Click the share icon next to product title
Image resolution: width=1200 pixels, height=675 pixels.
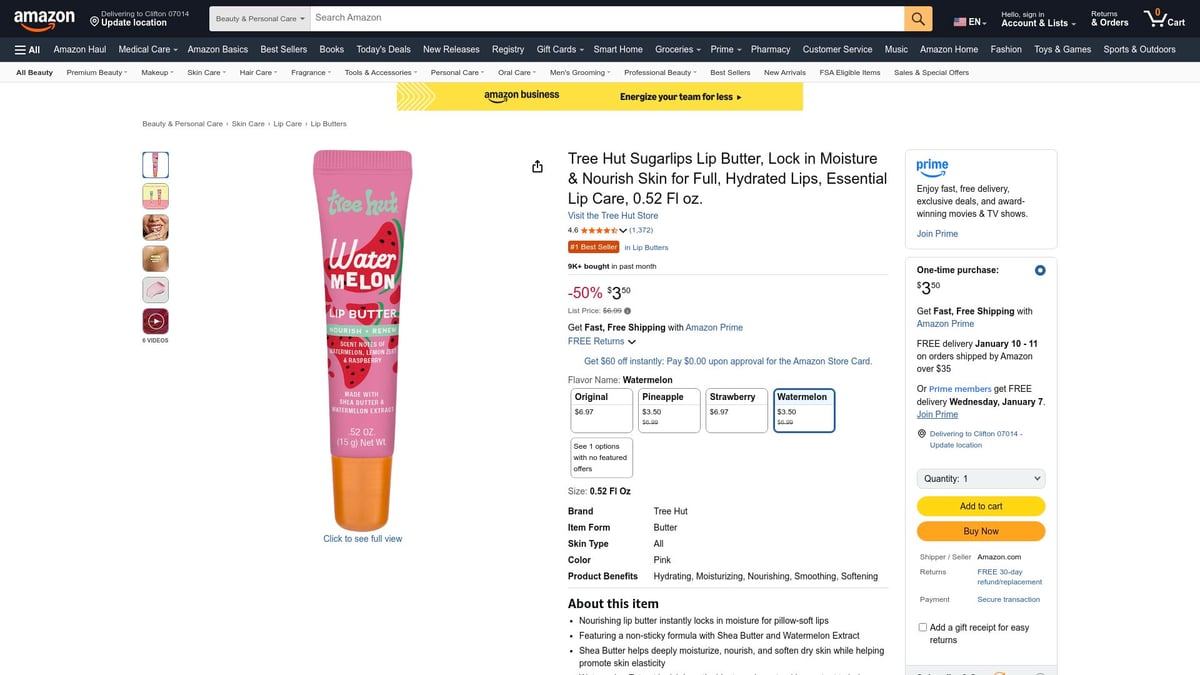537,166
